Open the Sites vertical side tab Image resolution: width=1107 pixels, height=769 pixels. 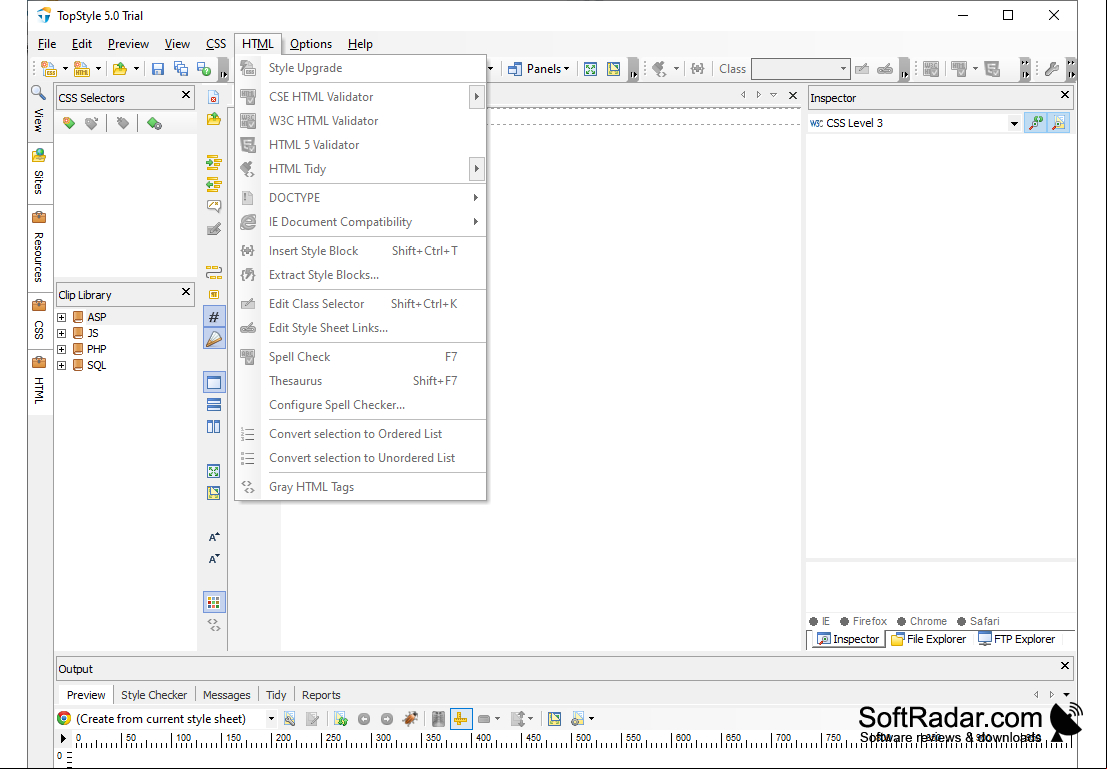coord(39,172)
